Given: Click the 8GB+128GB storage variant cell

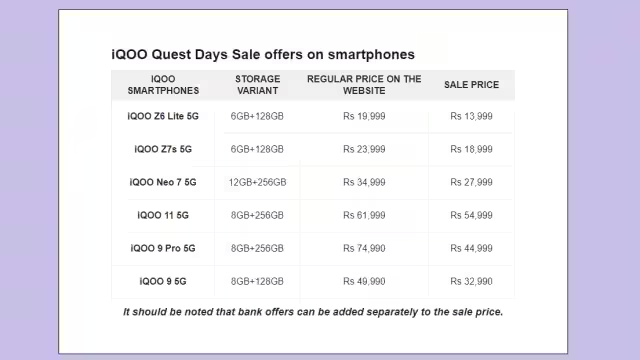Looking at the screenshot, I should coord(257,282).
